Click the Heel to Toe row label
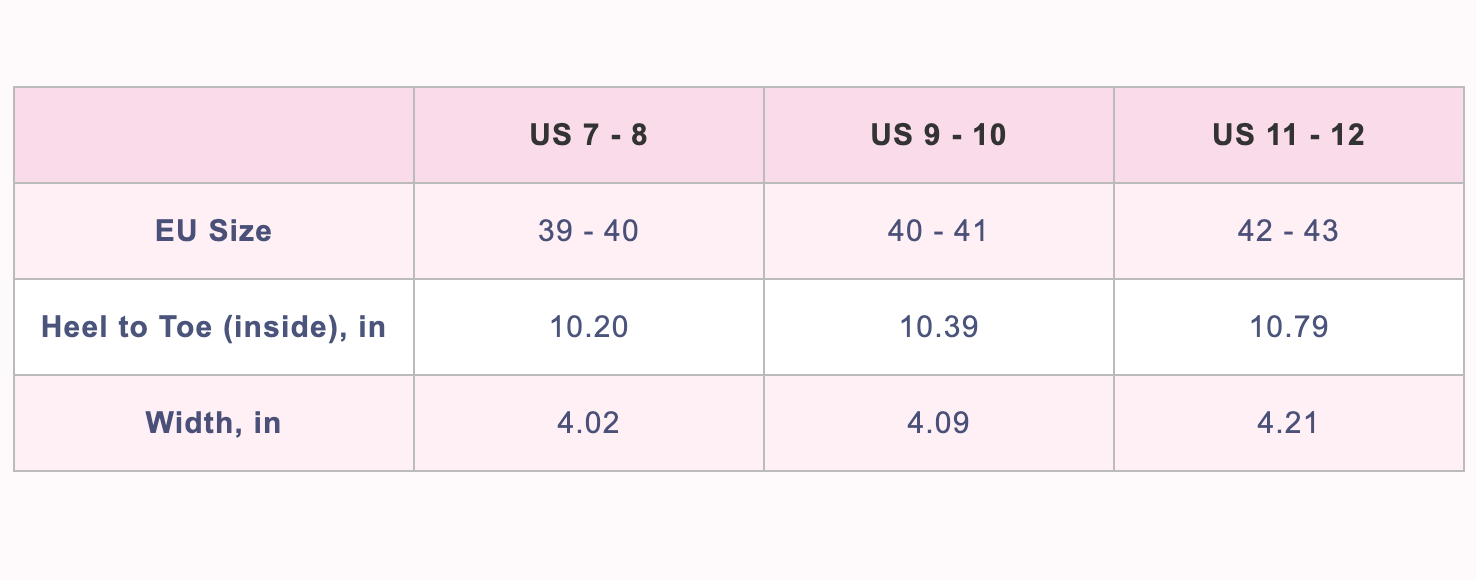Viewport: 1476px width, 580px height. click(214, 327)
